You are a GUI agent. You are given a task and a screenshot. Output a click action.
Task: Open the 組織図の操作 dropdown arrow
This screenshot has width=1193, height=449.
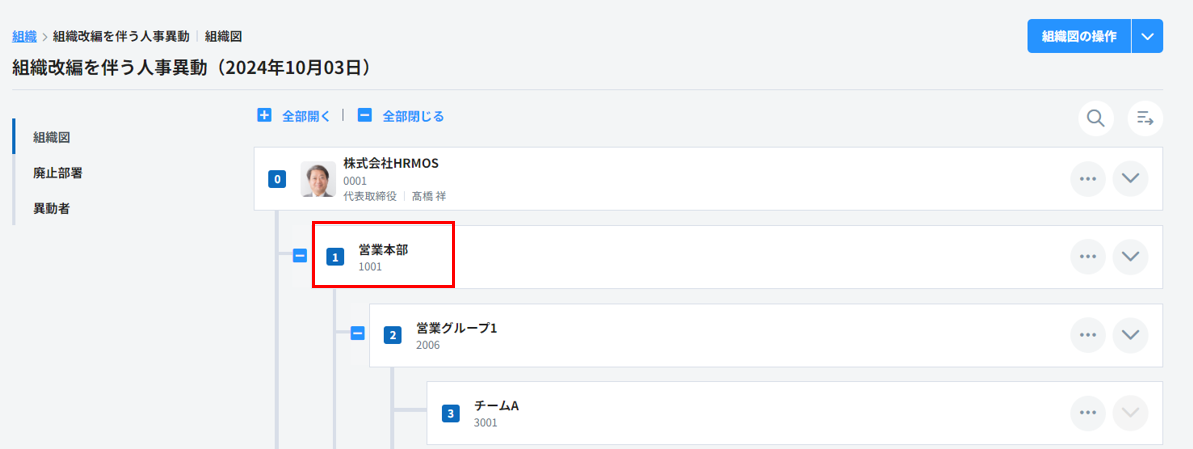[1147, 36]
